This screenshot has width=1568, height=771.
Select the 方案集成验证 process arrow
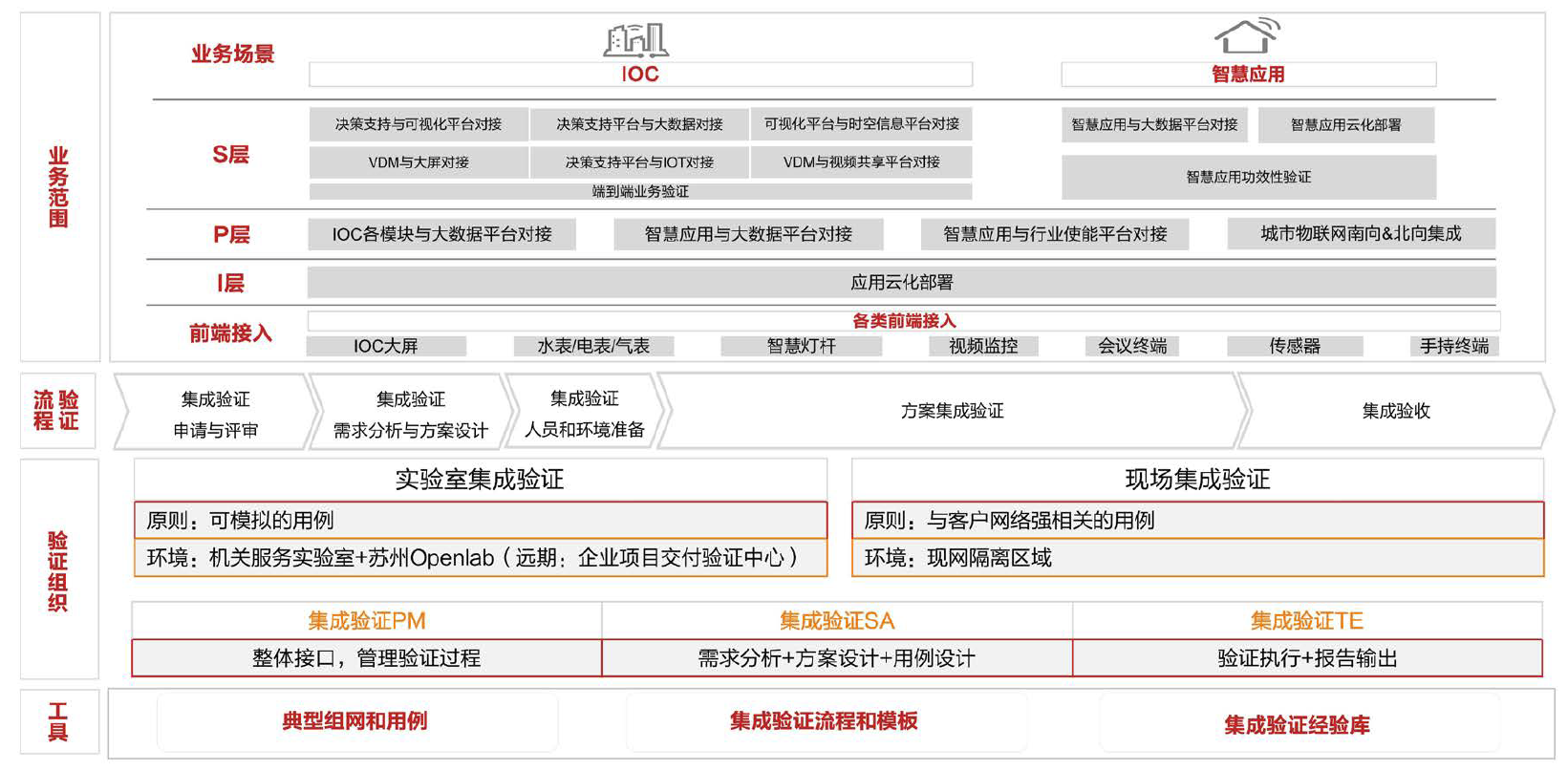click(x=953, y=412)
